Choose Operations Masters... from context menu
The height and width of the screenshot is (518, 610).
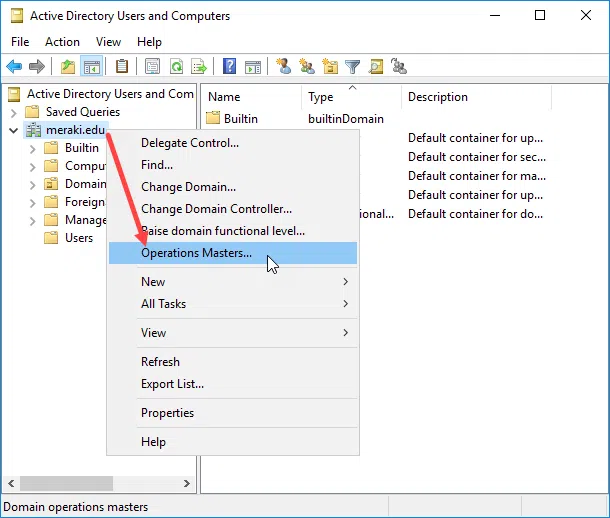(233, 253)
